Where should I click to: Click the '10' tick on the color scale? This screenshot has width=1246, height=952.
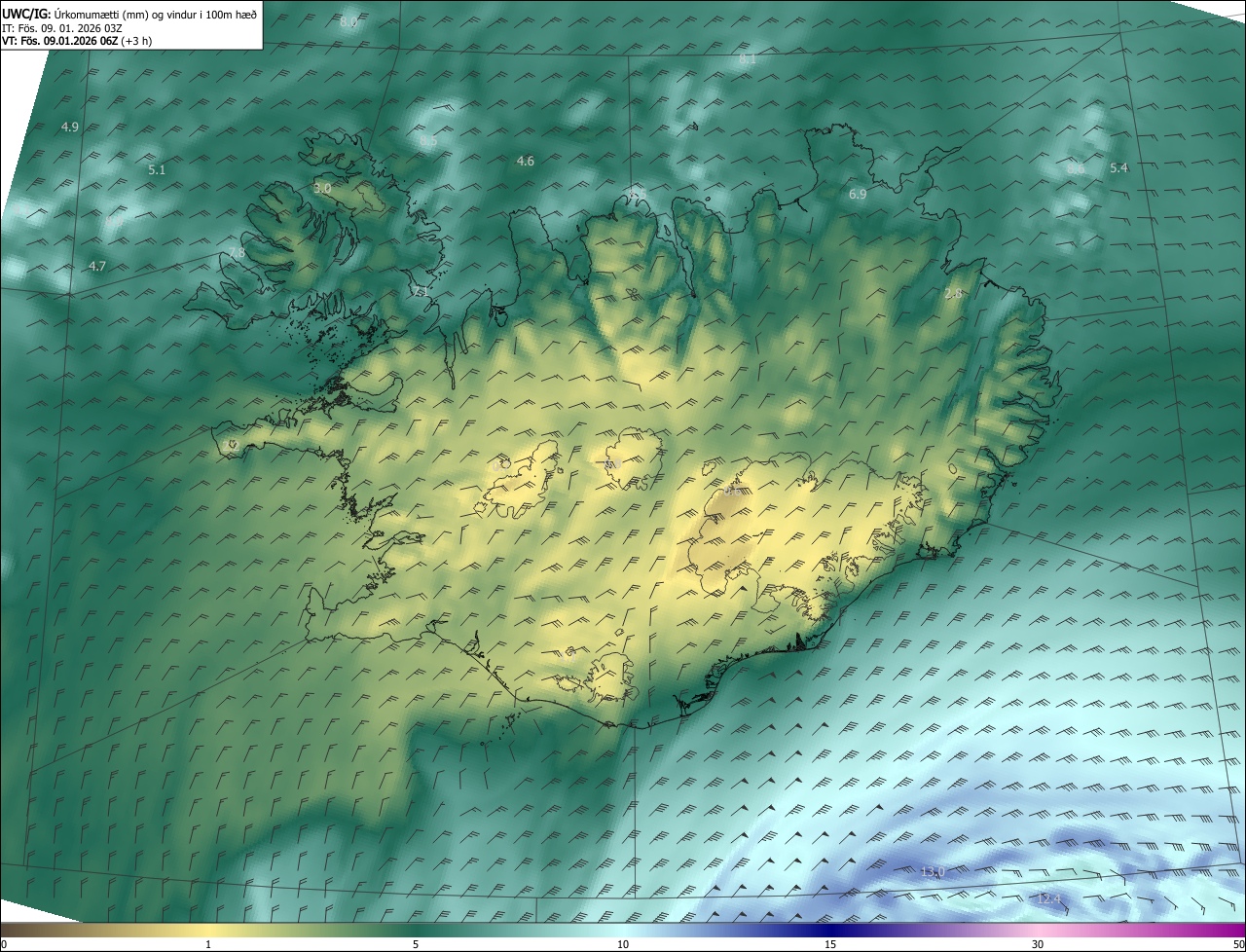(623, 944)
